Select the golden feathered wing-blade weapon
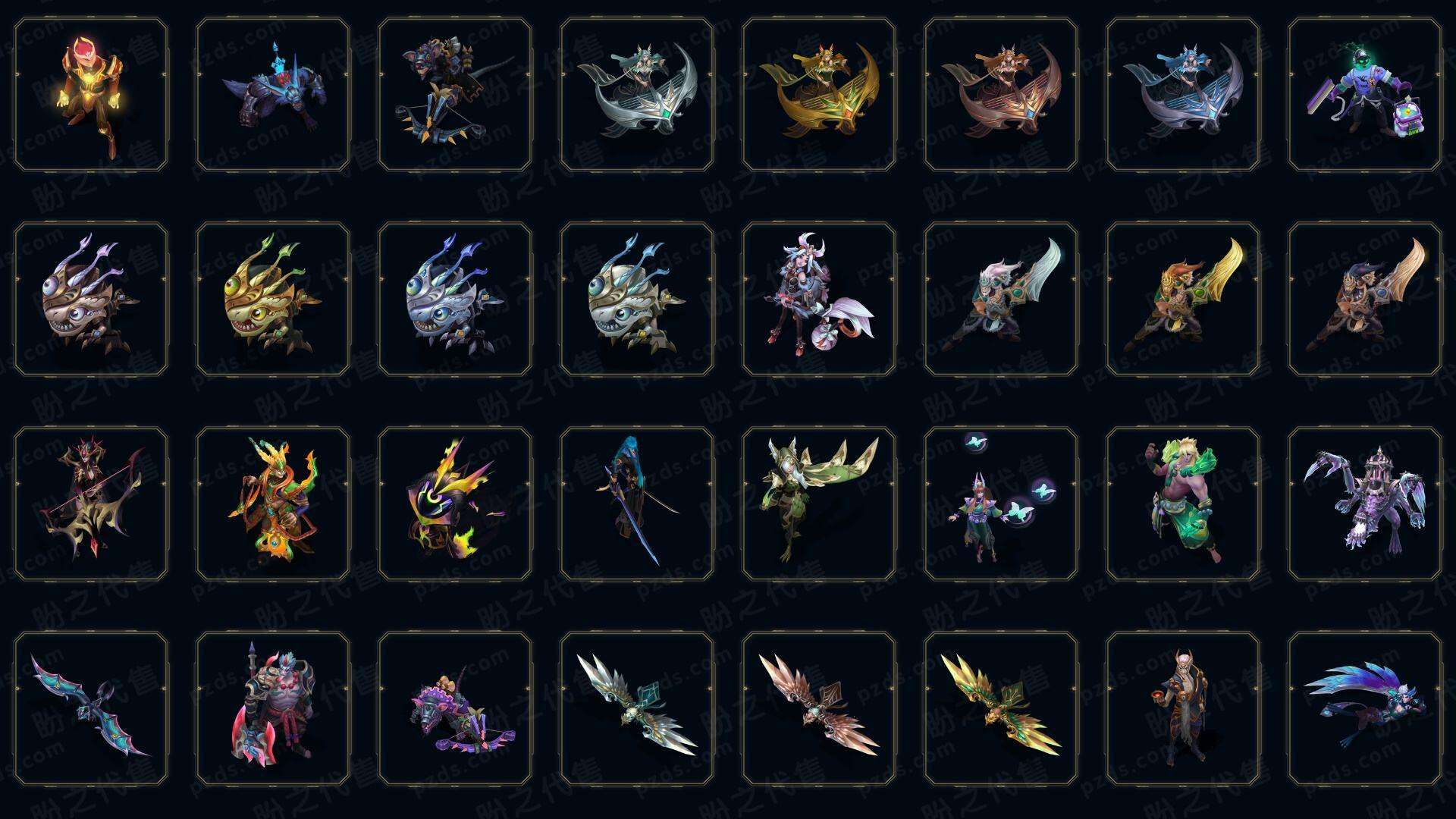Screen dimensions: 1456x819 (1001, 708)
